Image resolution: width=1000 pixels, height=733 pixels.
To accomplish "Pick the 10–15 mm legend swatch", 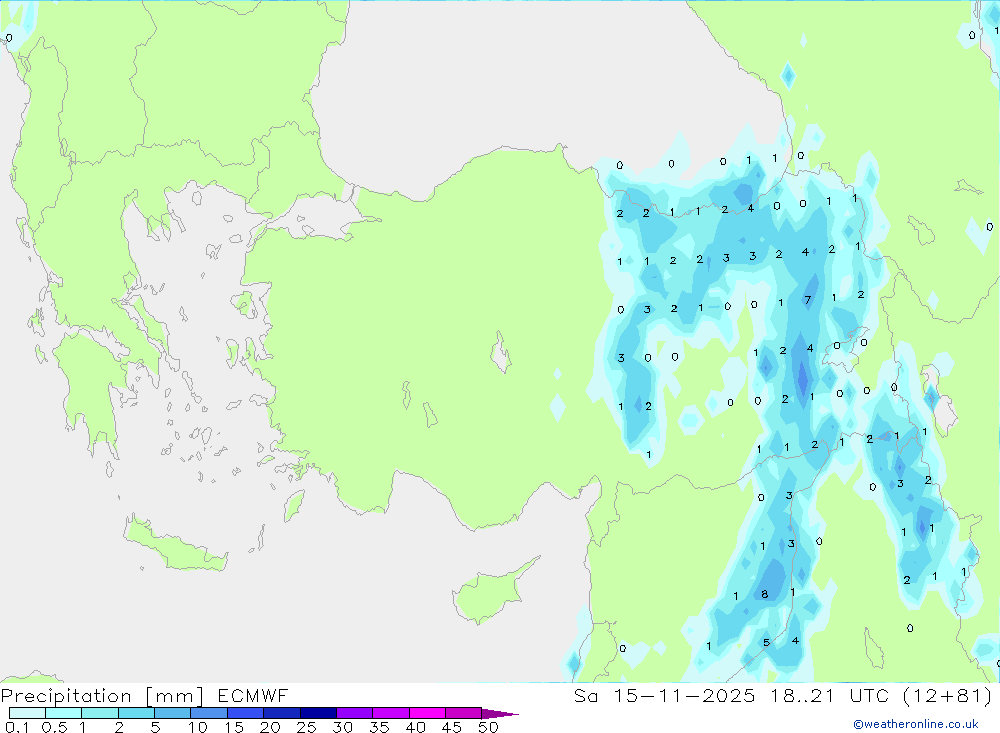I will [209, 713].
